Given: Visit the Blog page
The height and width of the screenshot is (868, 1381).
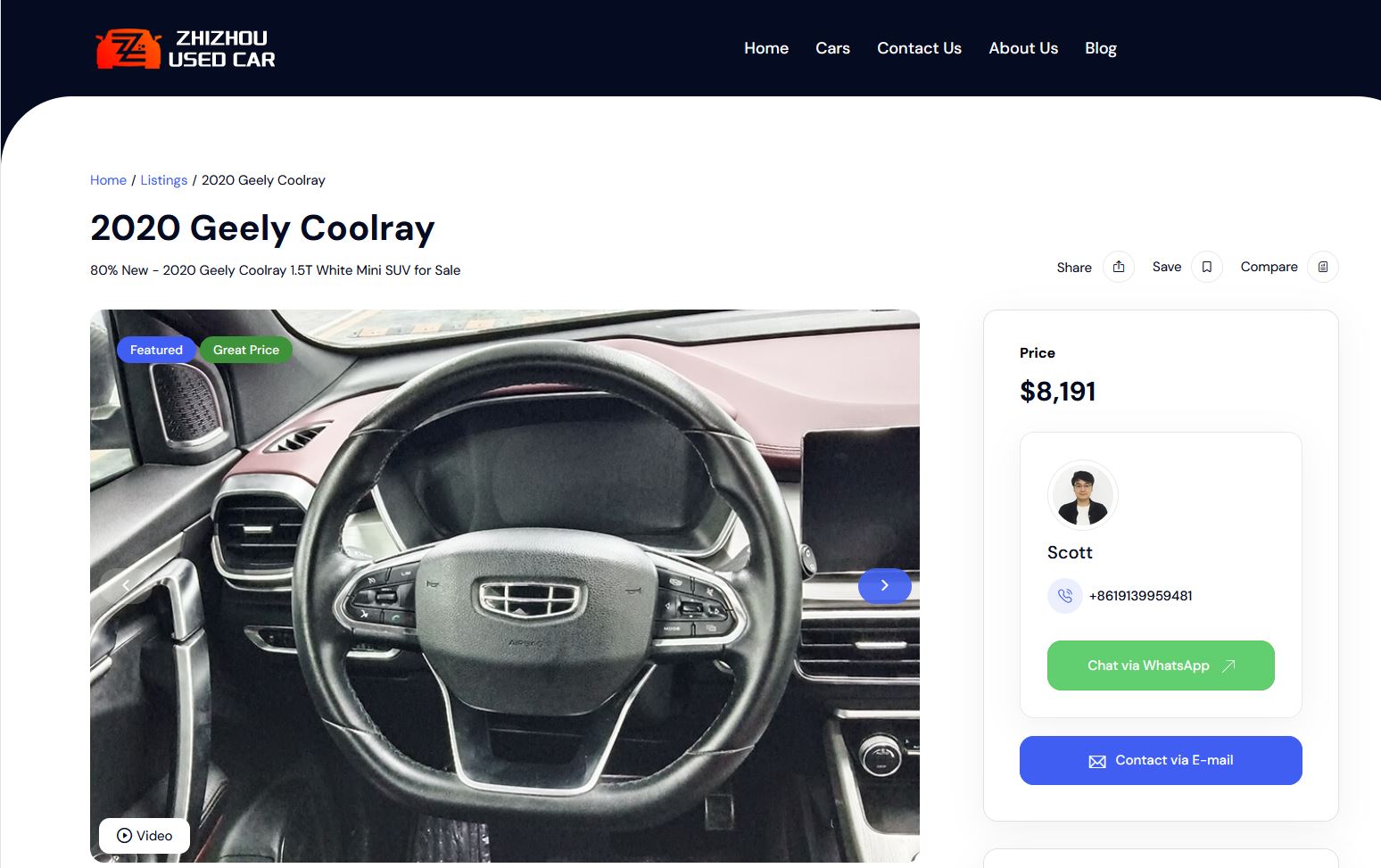Looking at the screenshot, I should click(x=1100, y=48).
